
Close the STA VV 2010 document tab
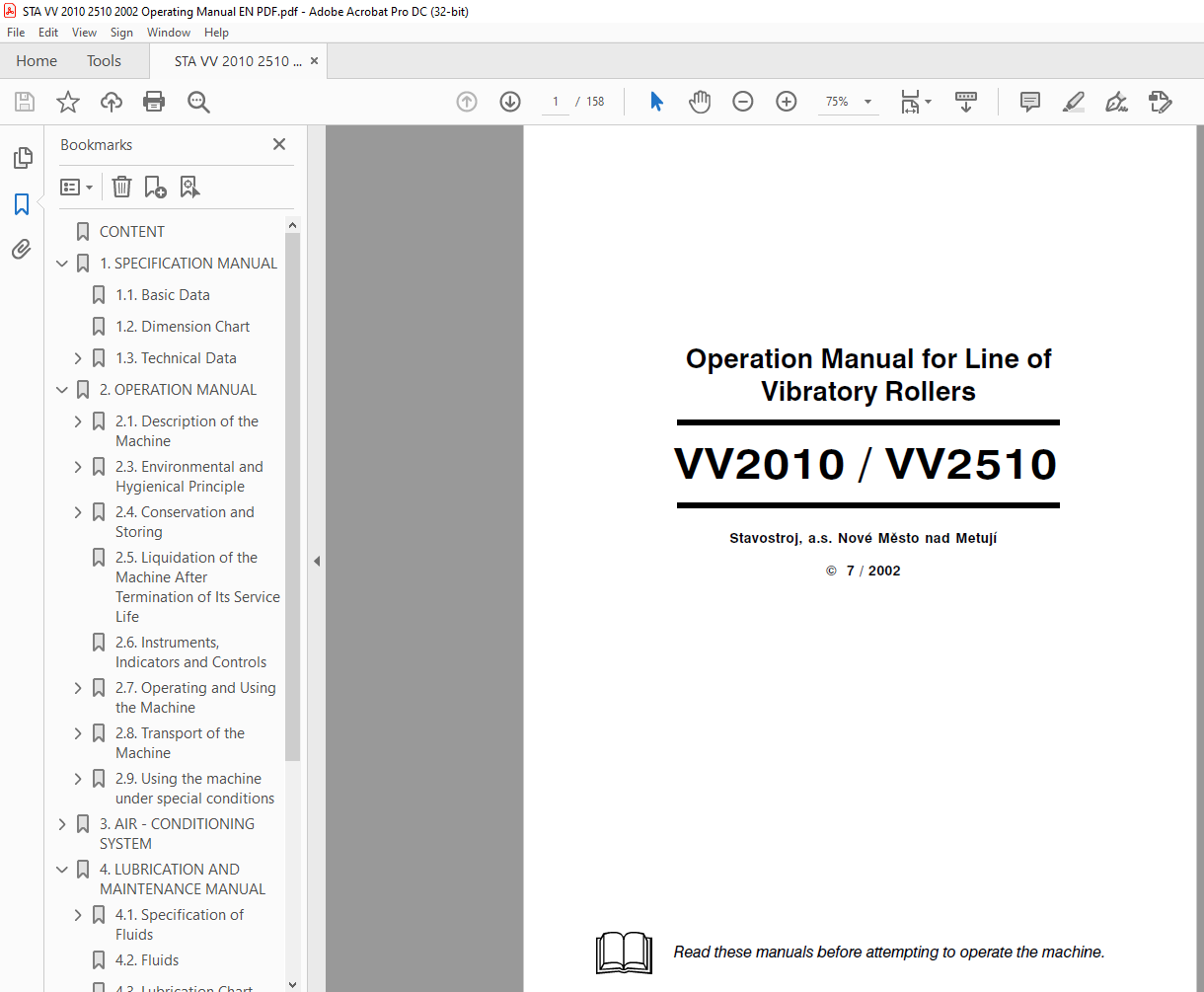click(x=314, y=61)
